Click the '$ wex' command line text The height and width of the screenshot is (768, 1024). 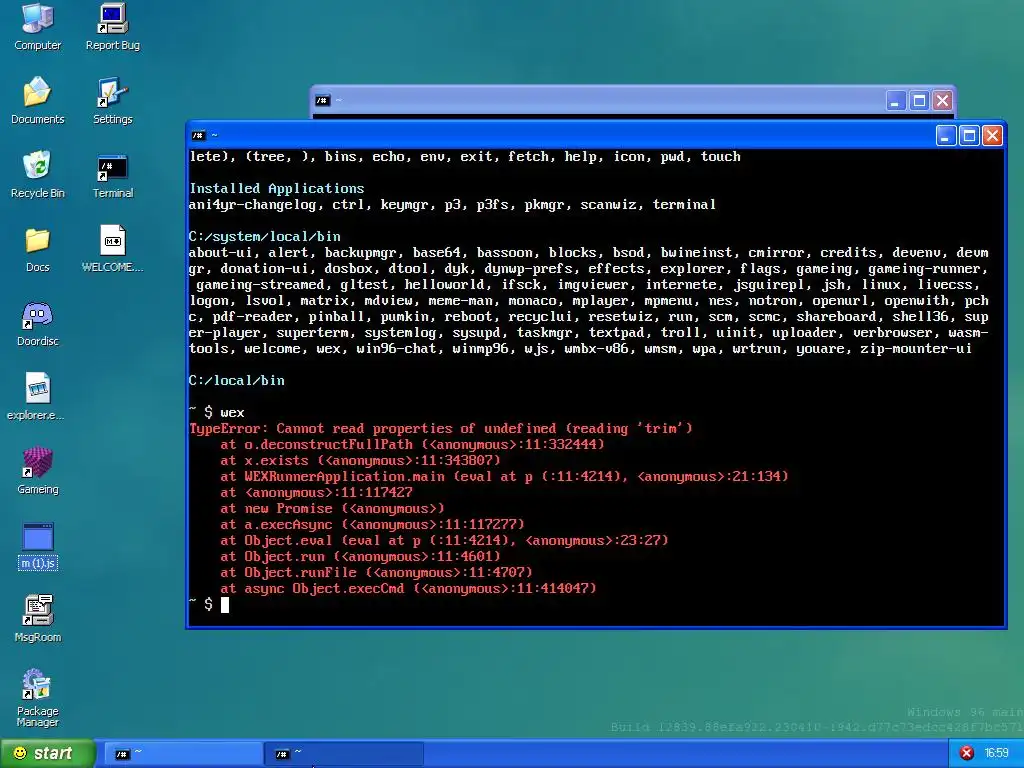coord(224,412)
